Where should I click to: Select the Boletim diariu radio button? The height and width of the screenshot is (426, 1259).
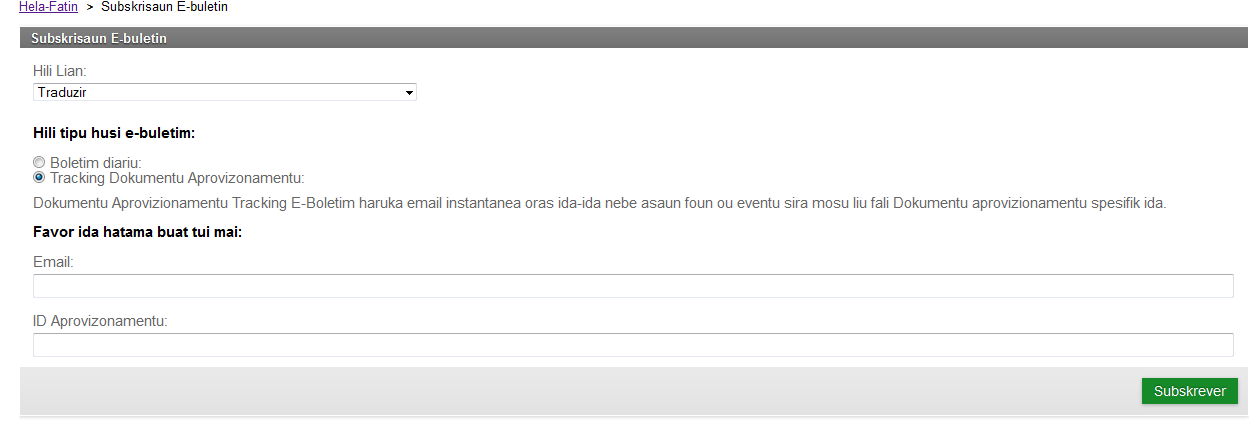[39, 162]
